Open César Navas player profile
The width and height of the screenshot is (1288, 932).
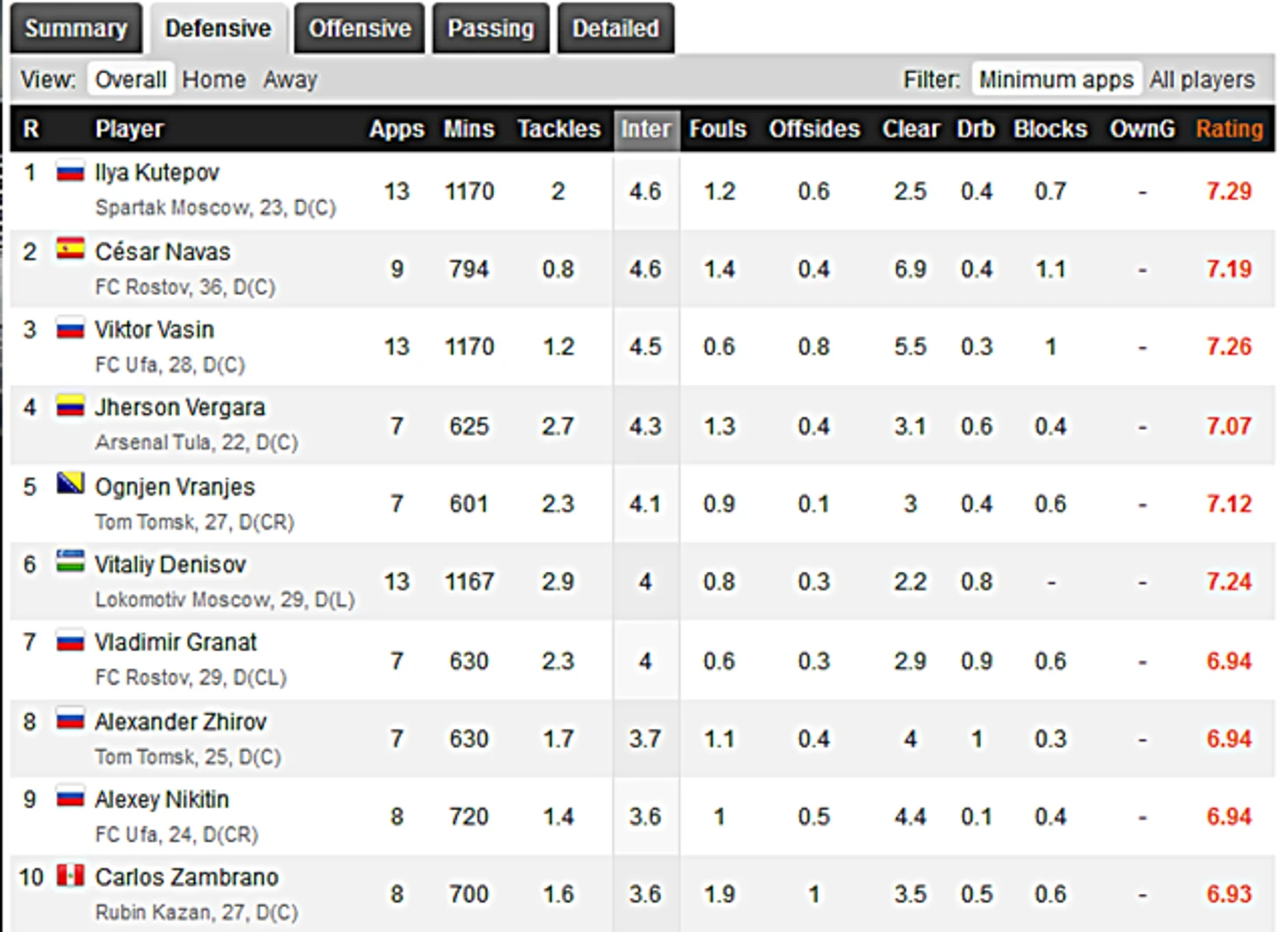162,252
